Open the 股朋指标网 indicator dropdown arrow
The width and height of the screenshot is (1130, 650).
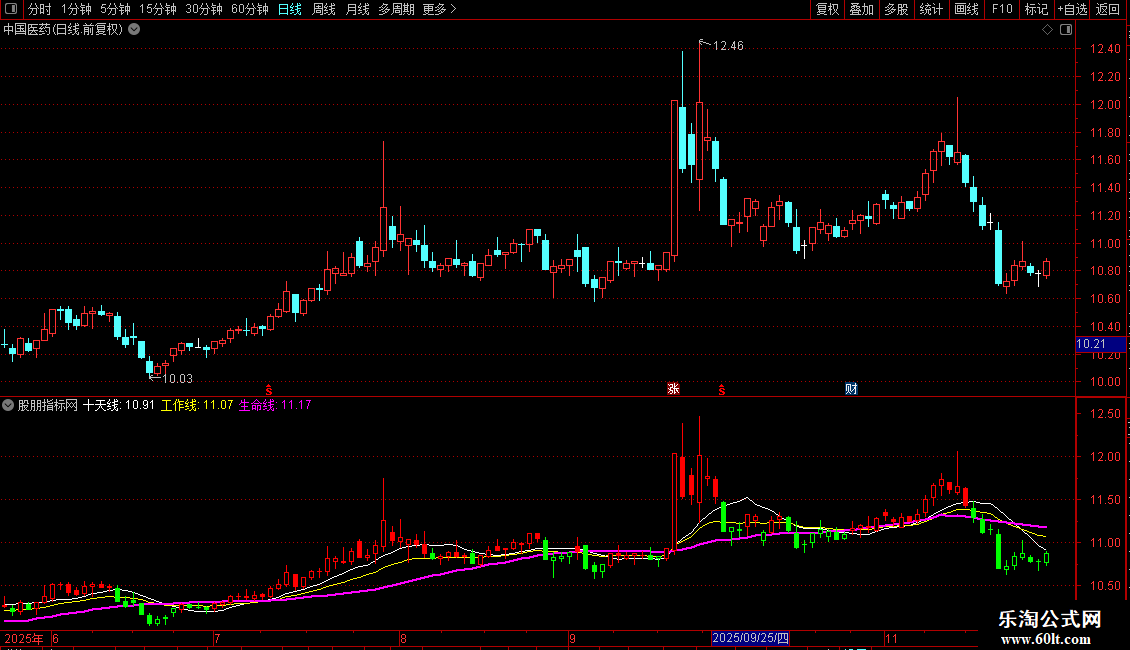pyautogui.click(x=8, y=405)
